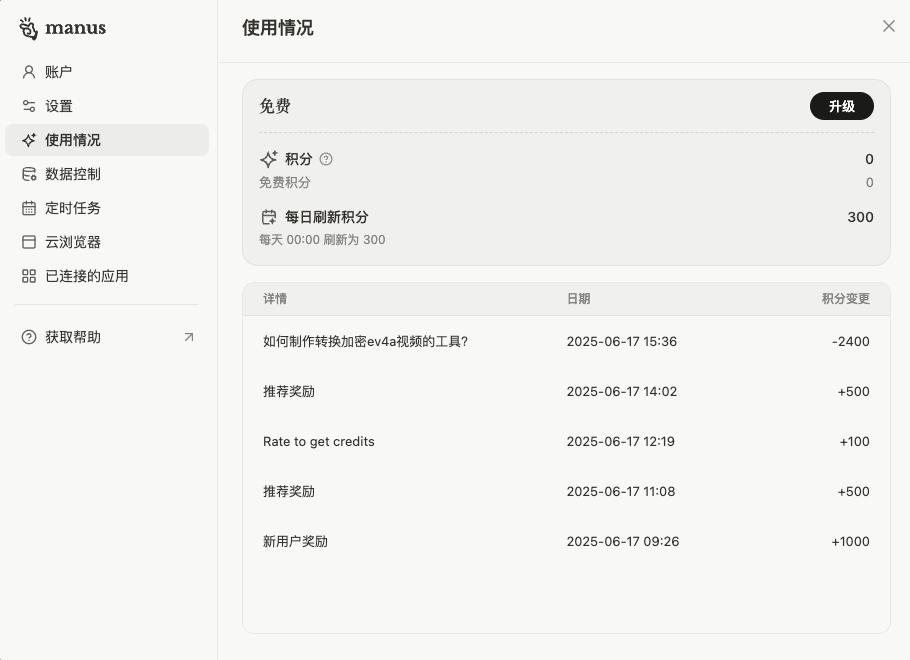This screenshot has width=910, height=660.
Task: Click the external link arrow beside 获取帮助
Action: pyautogui.click(x=189, y=337)
